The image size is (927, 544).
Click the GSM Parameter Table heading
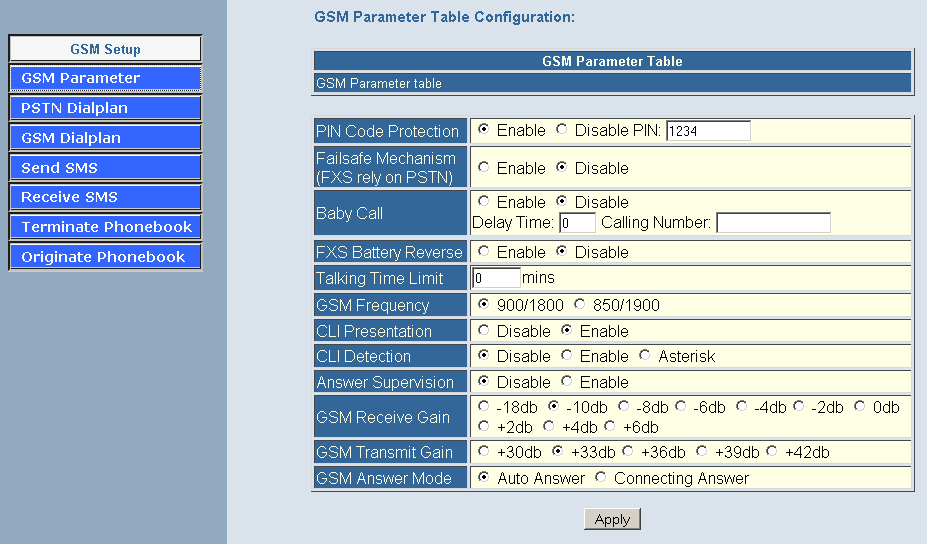point(612,61)
